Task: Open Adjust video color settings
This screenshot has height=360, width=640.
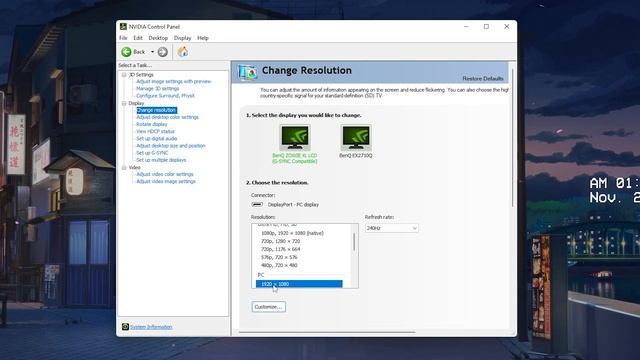Action: coord(165,174)
